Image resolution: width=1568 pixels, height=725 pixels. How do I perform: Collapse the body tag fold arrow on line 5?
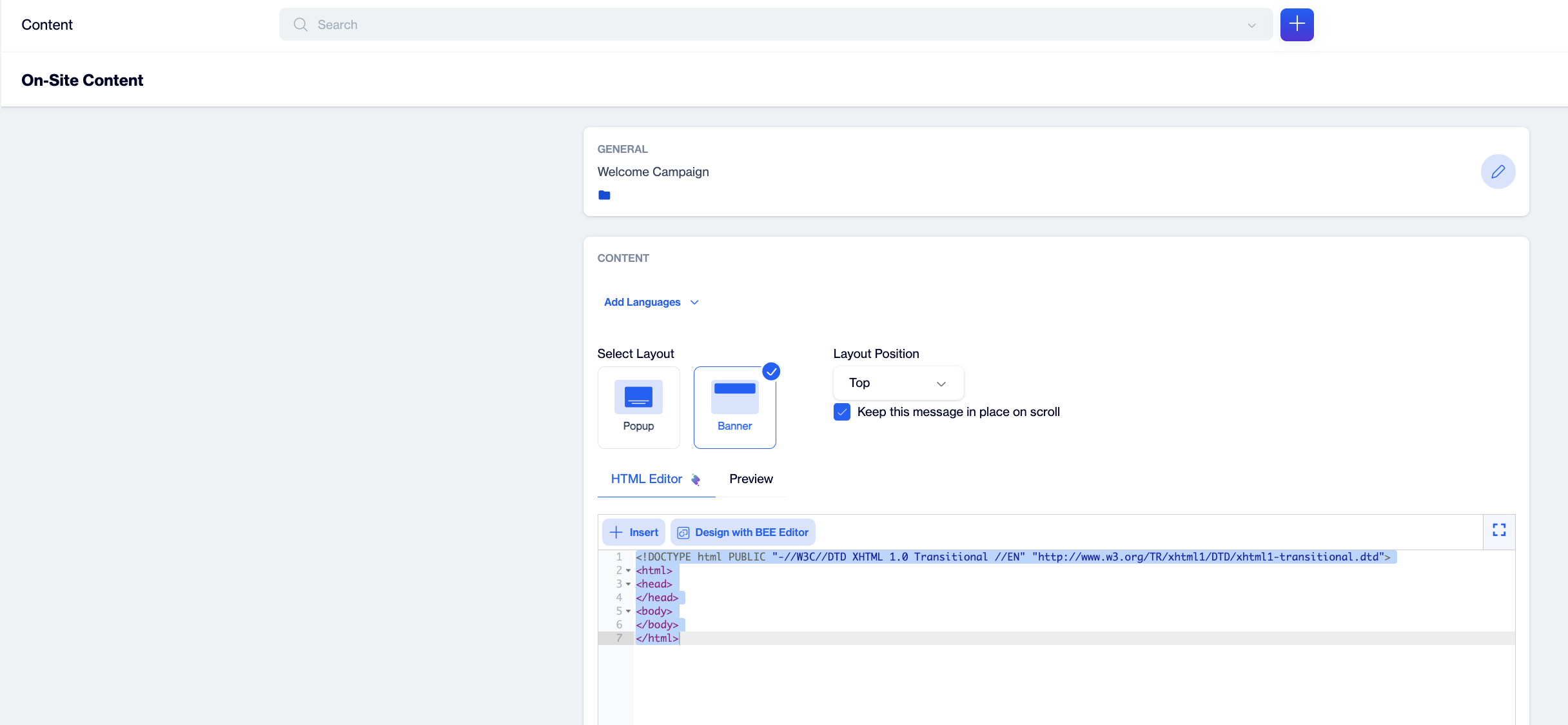click(628, 611)
